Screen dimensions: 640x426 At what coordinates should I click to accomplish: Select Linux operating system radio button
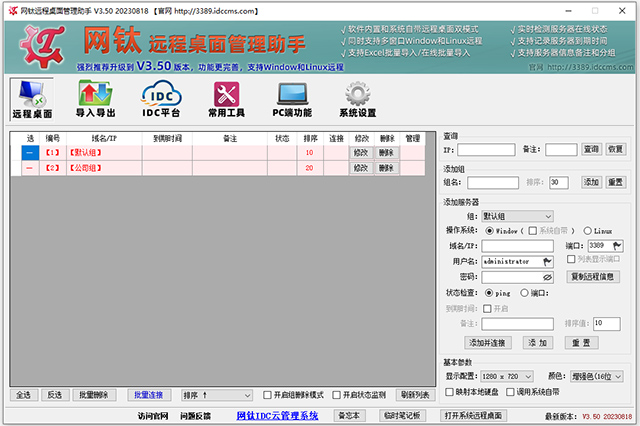[587, 231]
